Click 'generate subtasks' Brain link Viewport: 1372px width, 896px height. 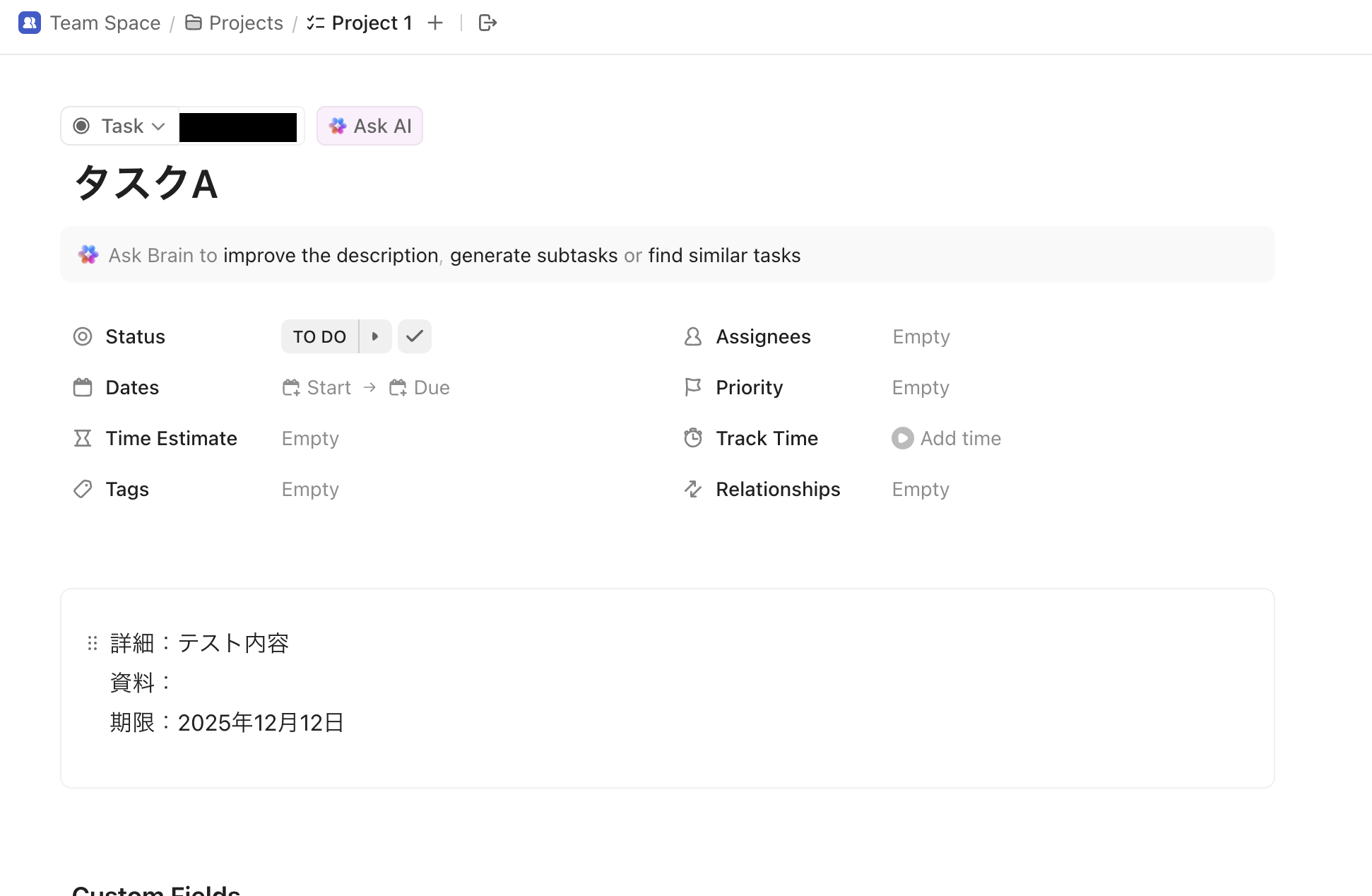coord(533,255)
